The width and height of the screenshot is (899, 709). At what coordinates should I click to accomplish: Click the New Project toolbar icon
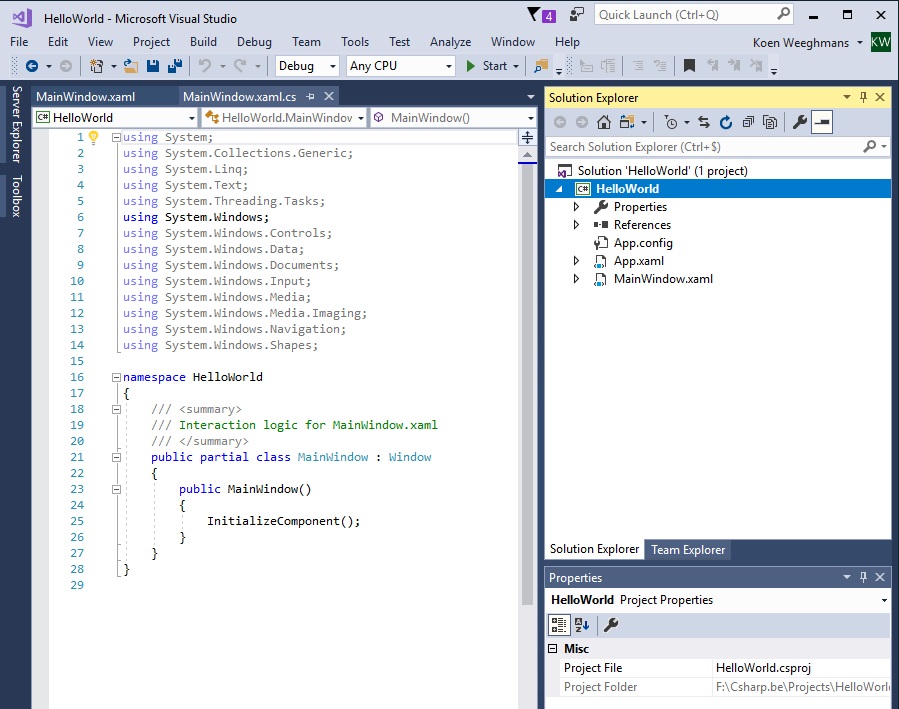tap(96, 66)
